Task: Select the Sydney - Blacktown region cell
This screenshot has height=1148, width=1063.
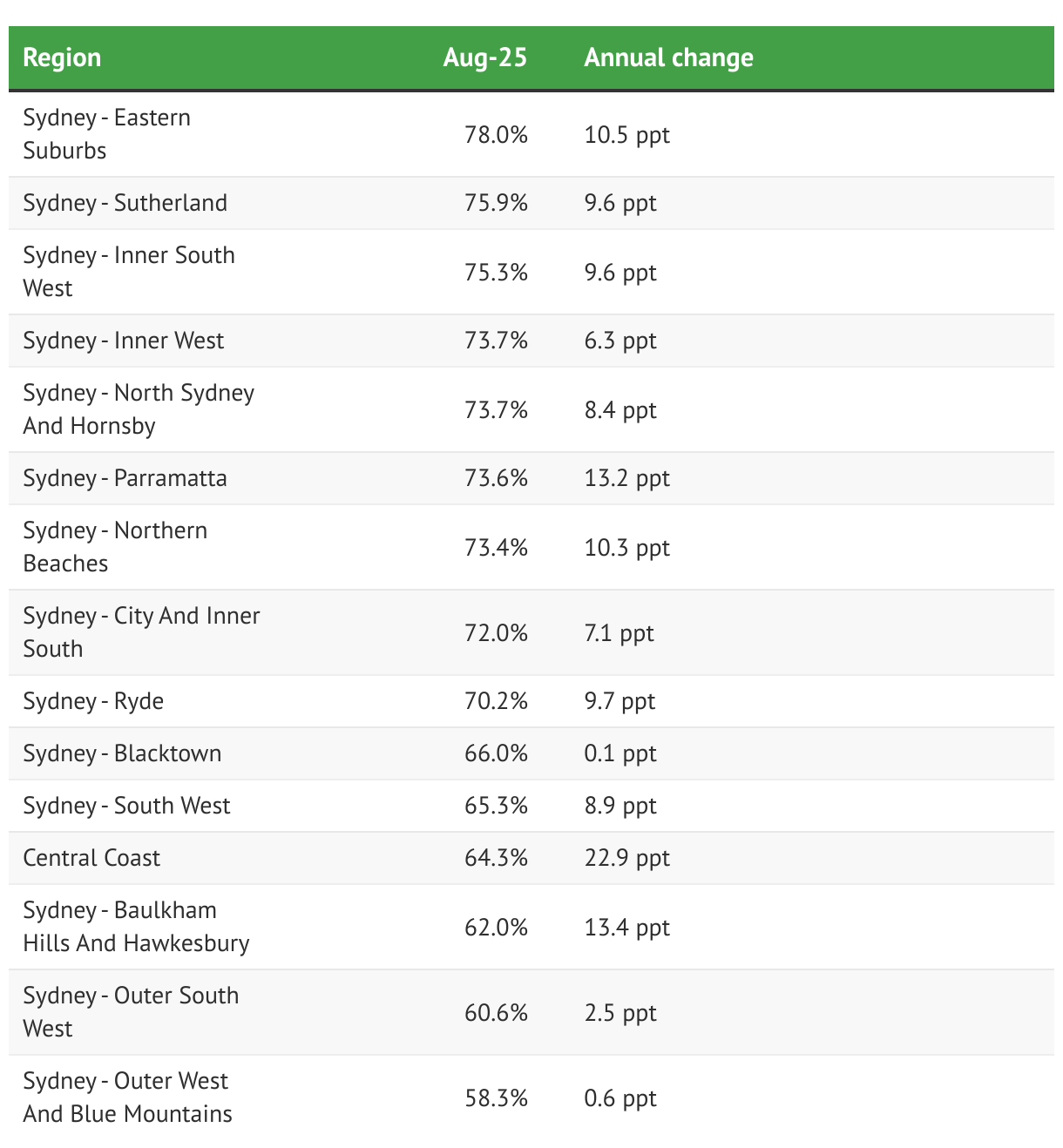Action: [x=122, y=753]
